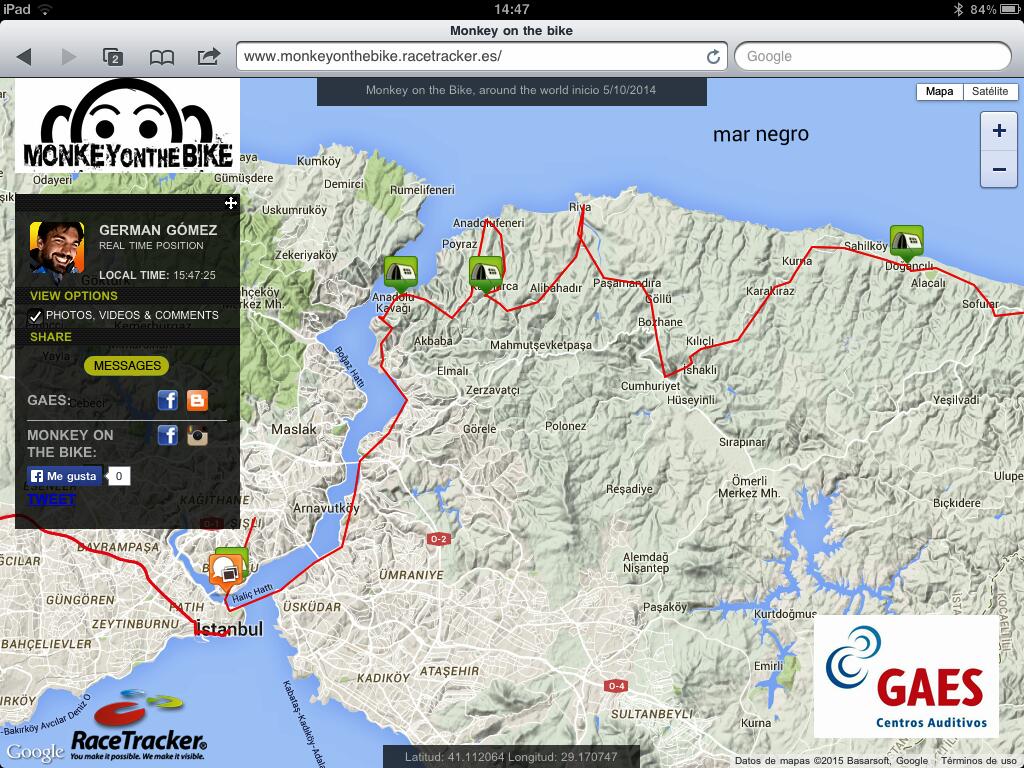Click the panel move crosshair handle
Screen dimensions: 1024x768
point(231,203)
